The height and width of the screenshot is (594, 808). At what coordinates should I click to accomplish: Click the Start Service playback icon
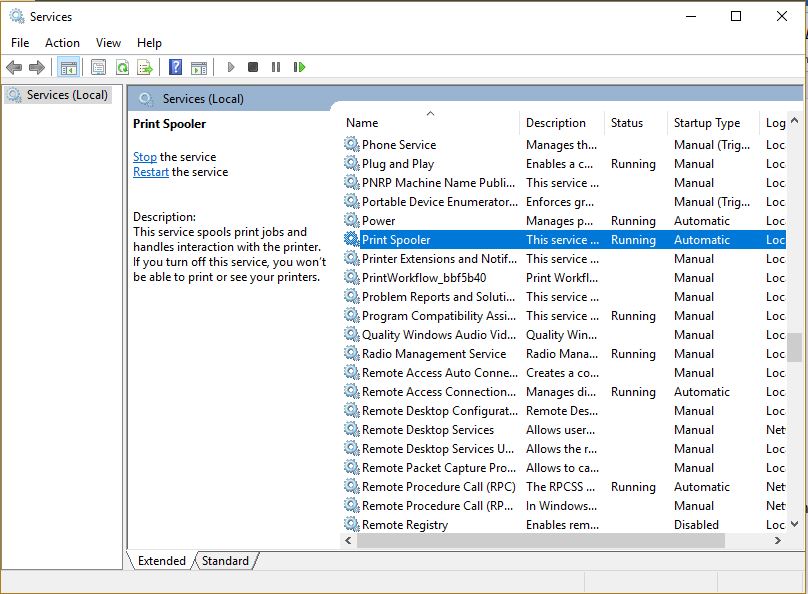point(229,67)
